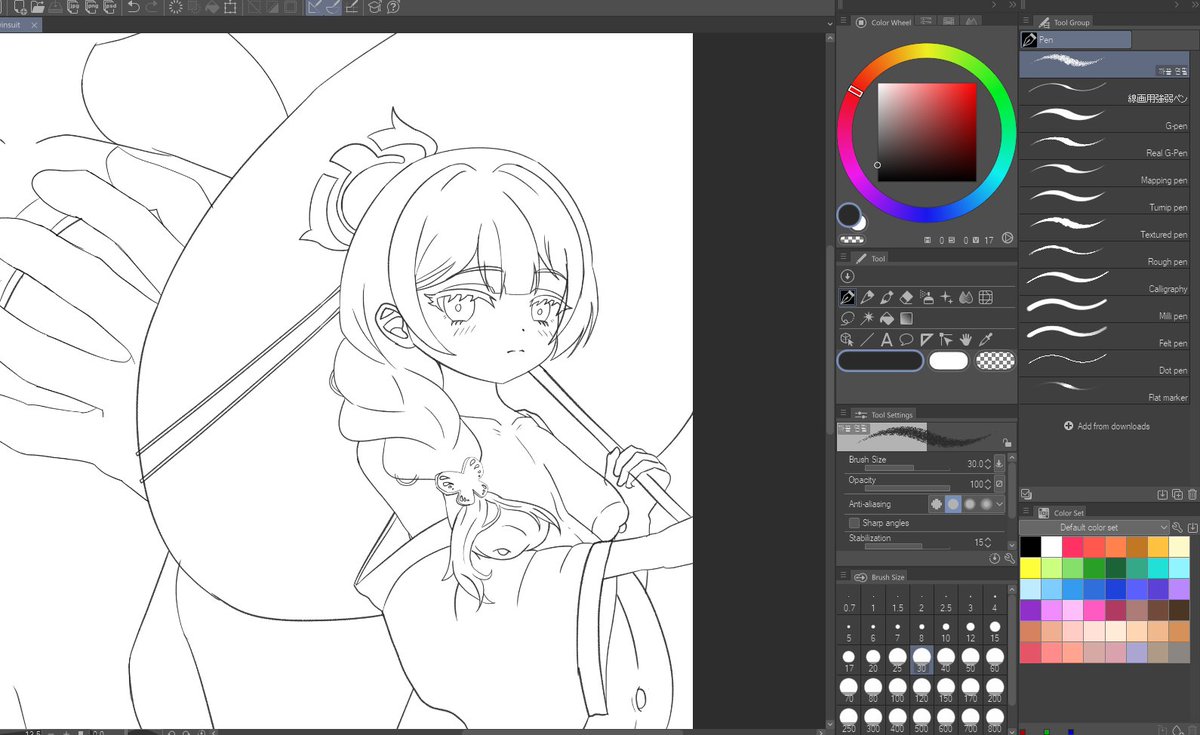Select the Hand move tool

965,339
